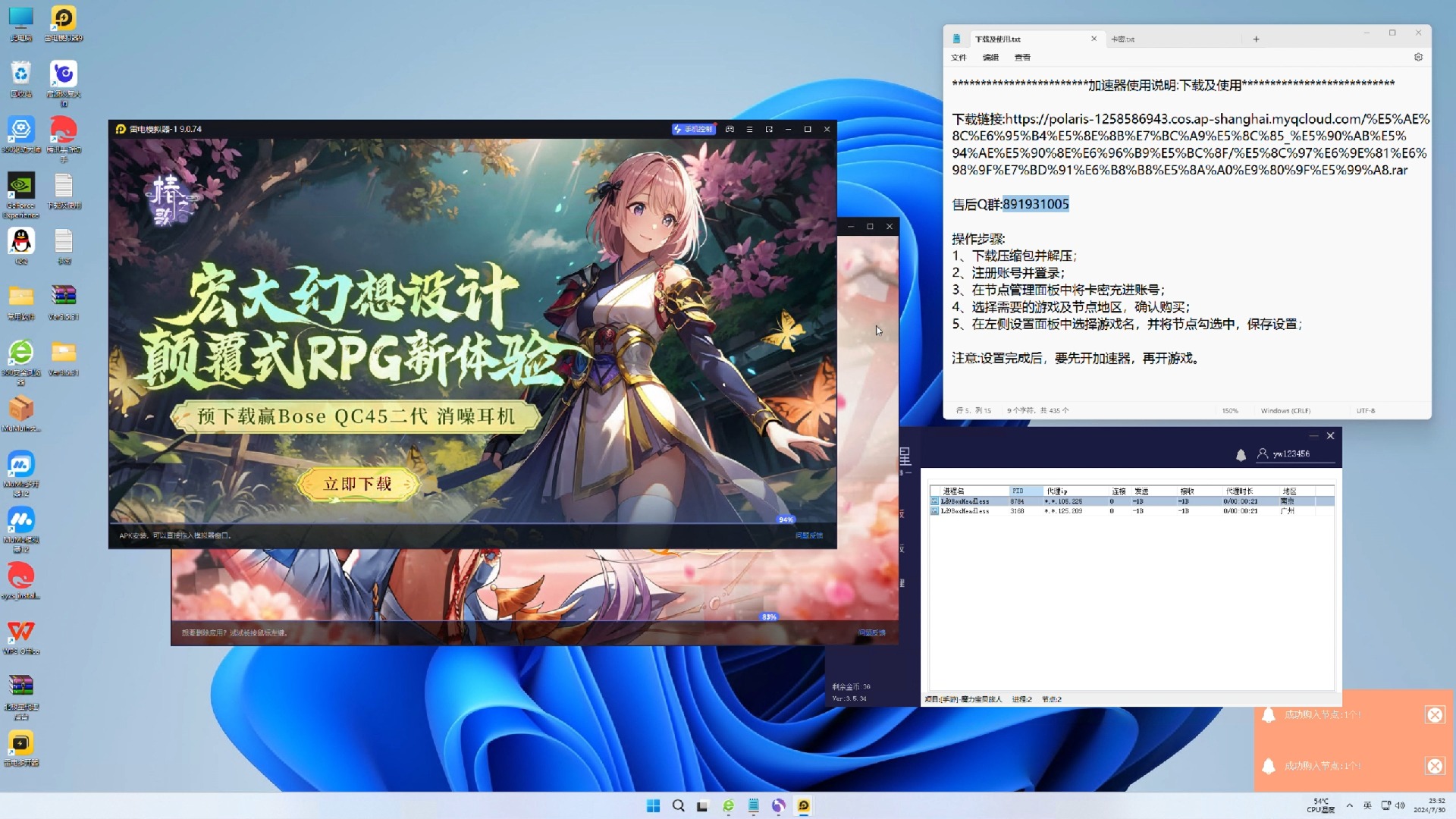Open the 360安全浏览器 desktop icon

(x=21, y=362)
